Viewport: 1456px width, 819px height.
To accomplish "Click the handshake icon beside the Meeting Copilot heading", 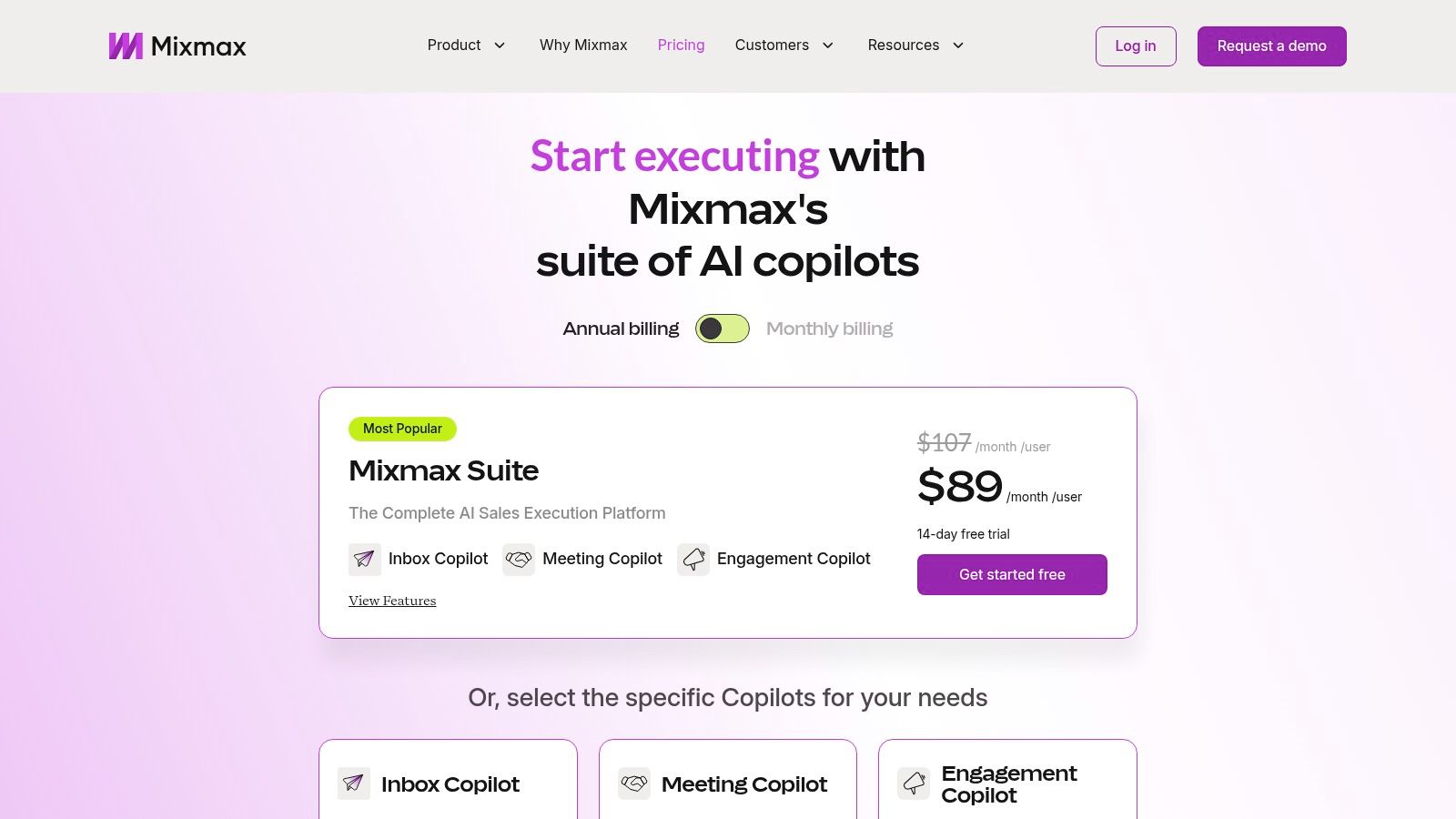I will pyautogui.click(x=634, y=784).
